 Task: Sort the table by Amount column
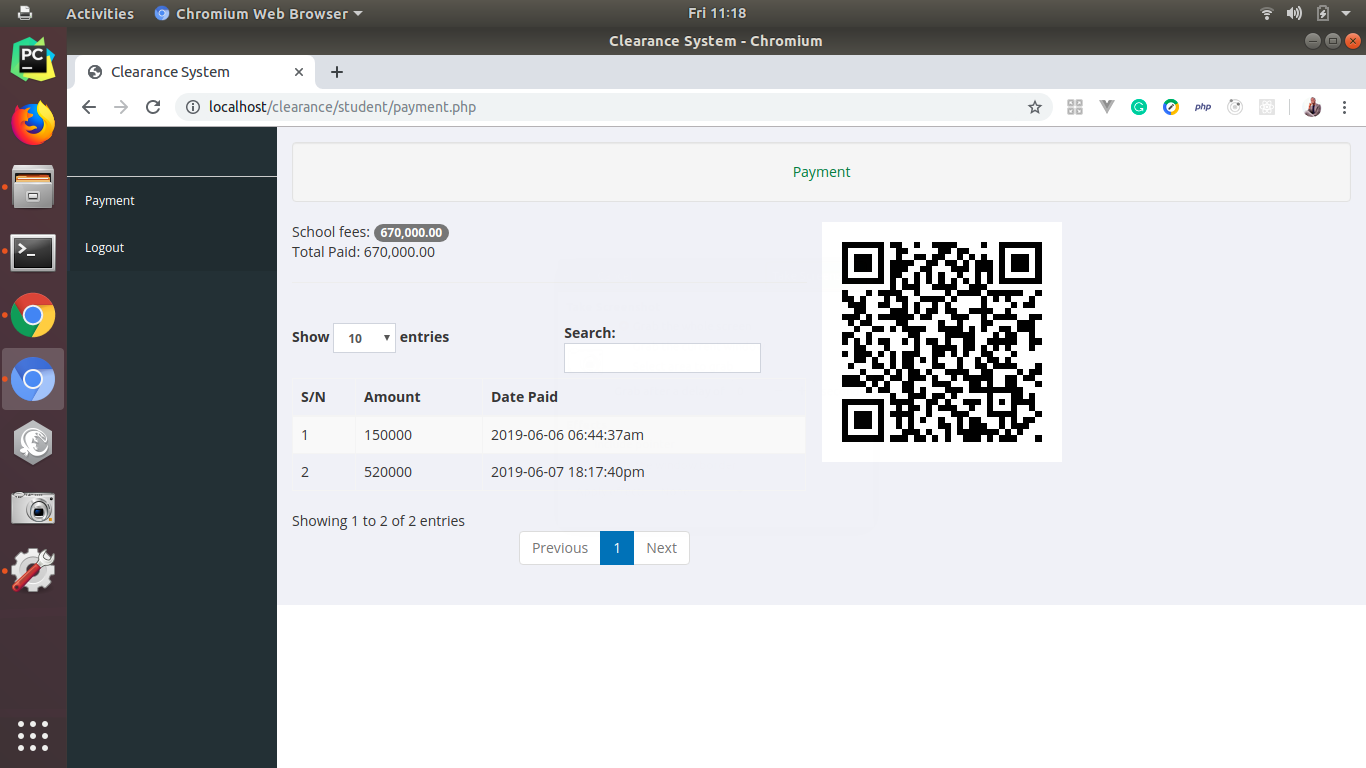pos(392,397)
